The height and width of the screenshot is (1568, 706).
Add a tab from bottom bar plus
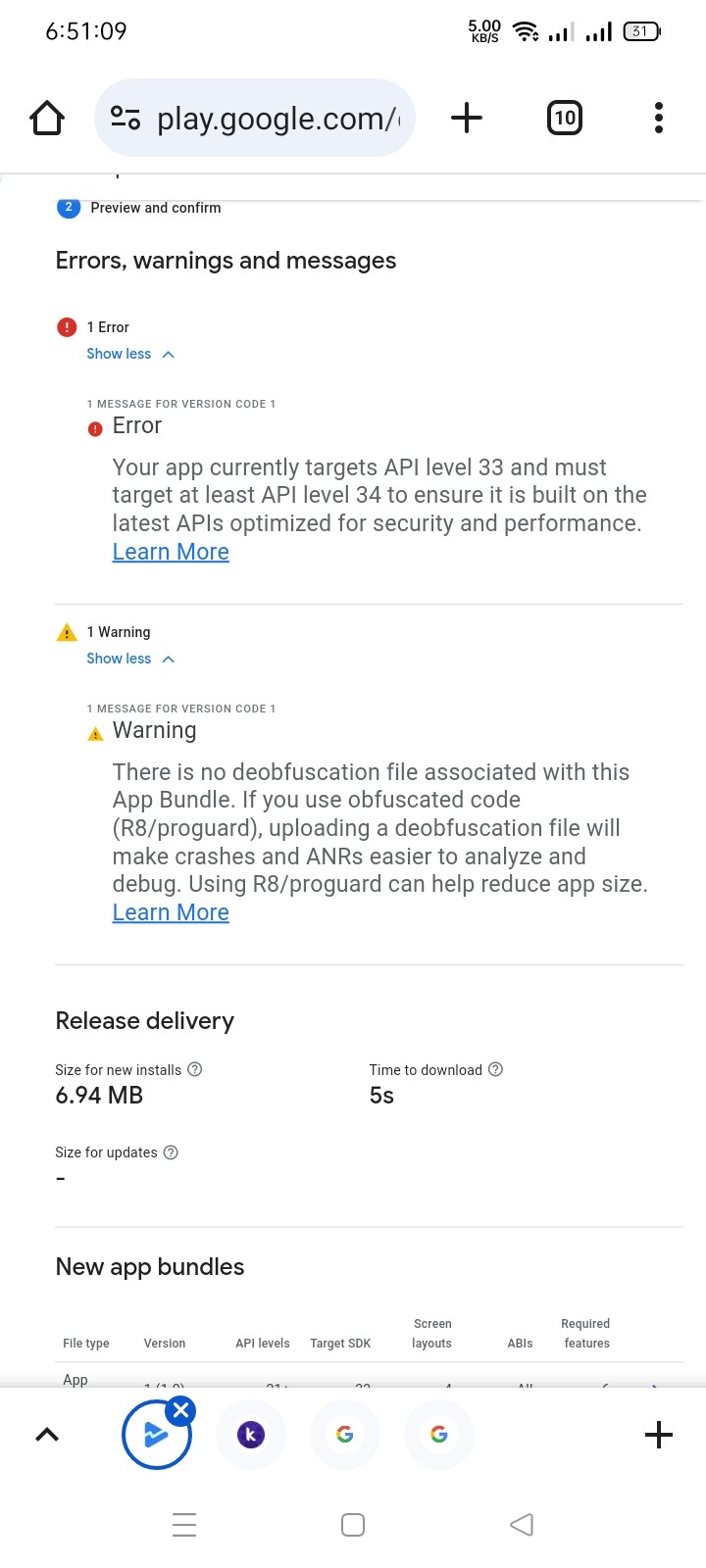659,1435
